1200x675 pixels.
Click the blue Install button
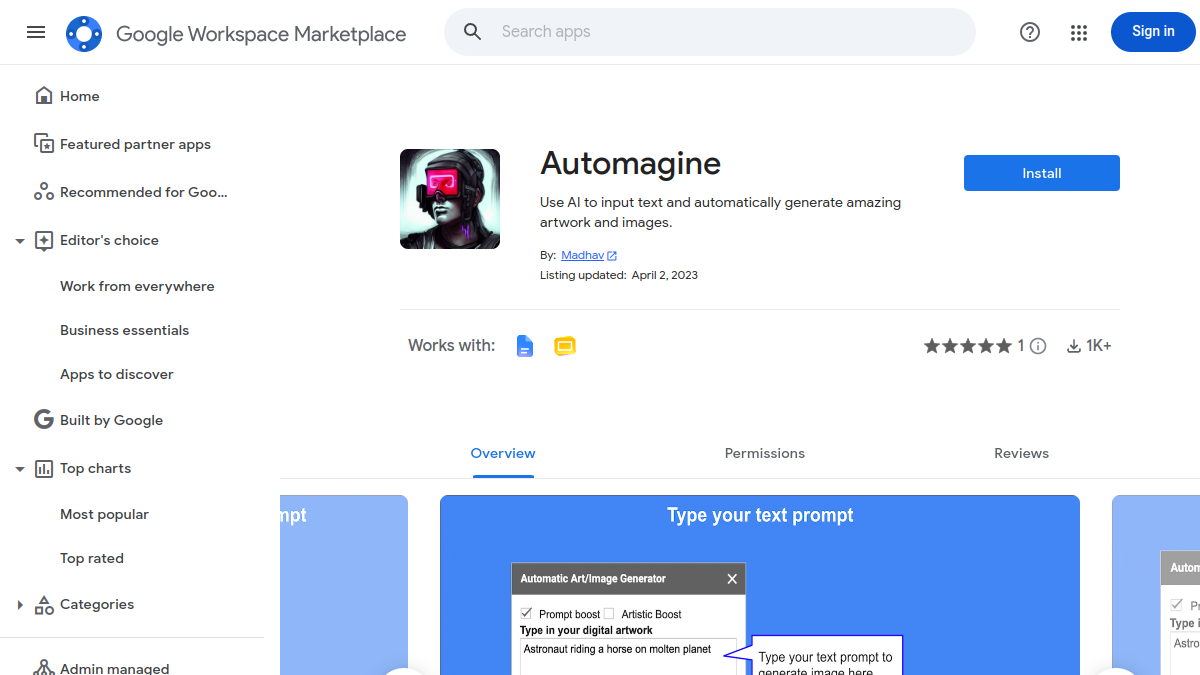pyautogui.click(x=1042, y=173)
